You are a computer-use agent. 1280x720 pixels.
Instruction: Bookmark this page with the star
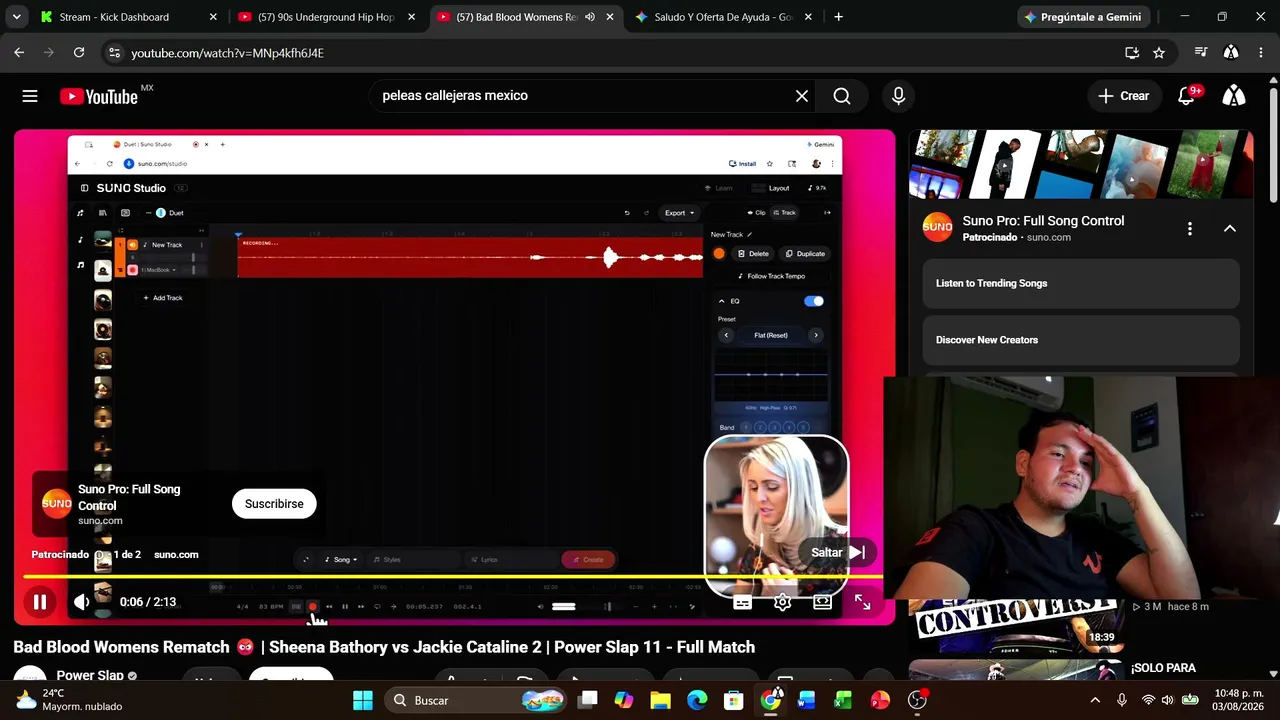[1159, 53]
